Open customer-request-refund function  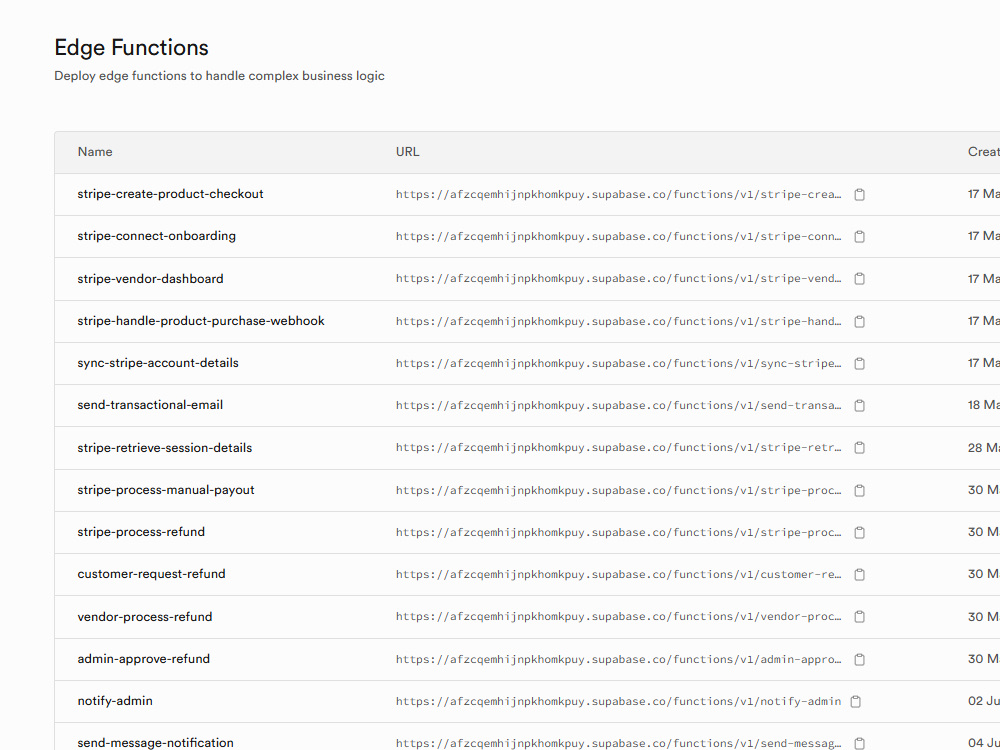[x=151, y=574]
